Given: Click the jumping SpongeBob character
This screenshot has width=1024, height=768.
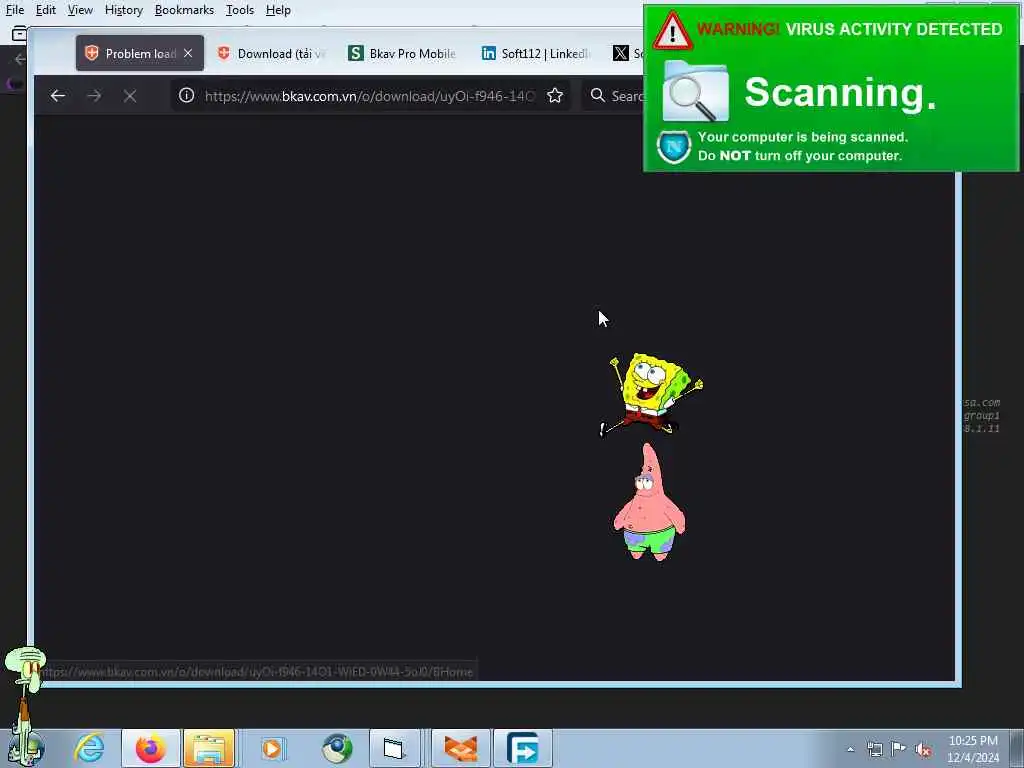Looking at the screenshot, I should [651, 394].
